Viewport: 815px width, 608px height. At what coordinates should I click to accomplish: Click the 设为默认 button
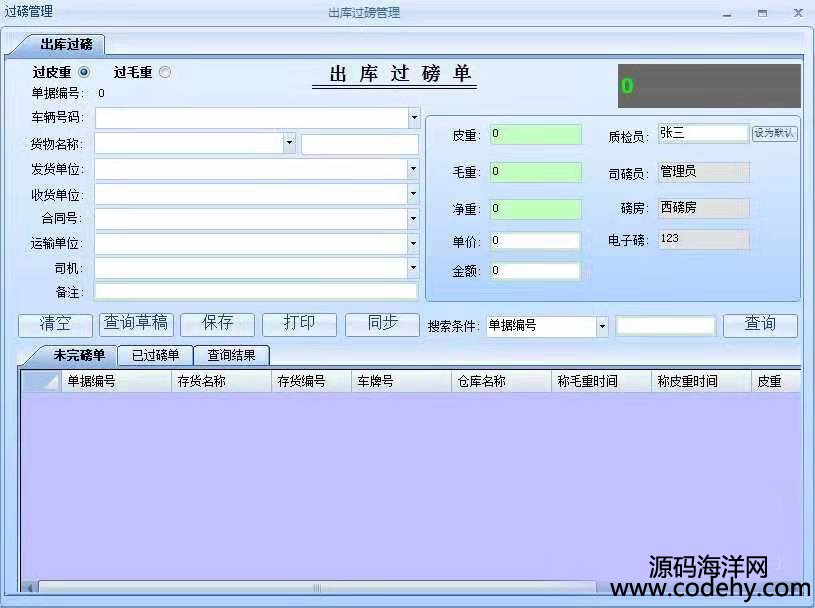tap(774, 133)
